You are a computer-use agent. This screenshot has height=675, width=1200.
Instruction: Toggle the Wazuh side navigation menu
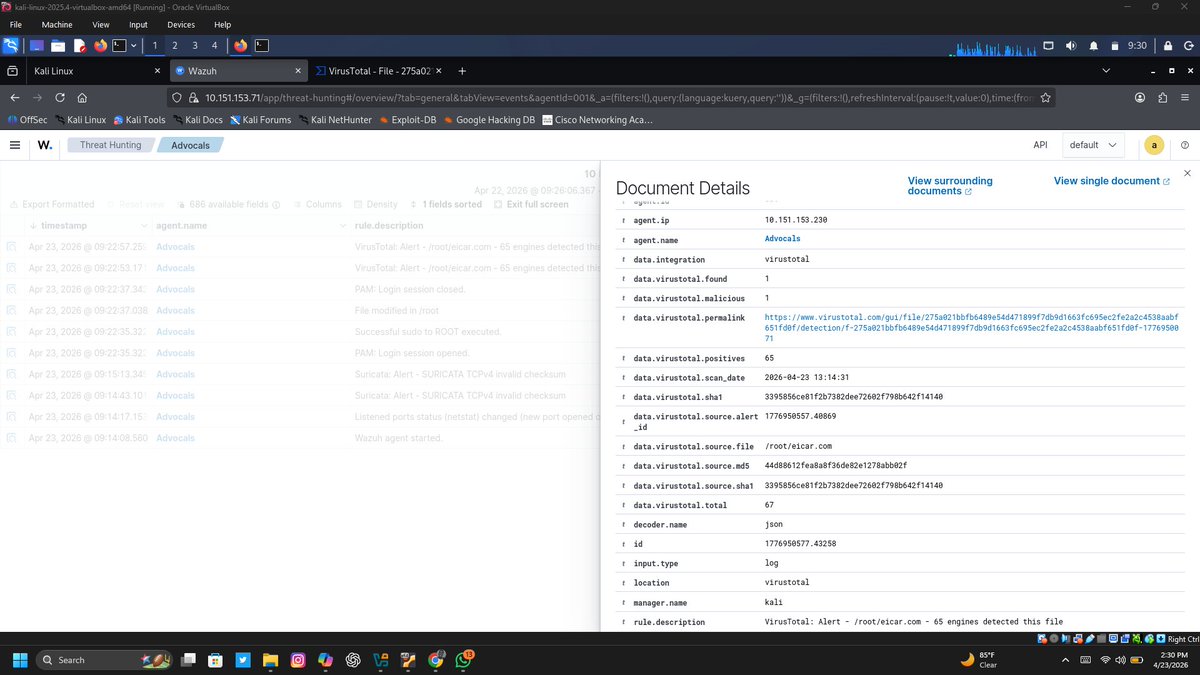[x=15, y=145]
